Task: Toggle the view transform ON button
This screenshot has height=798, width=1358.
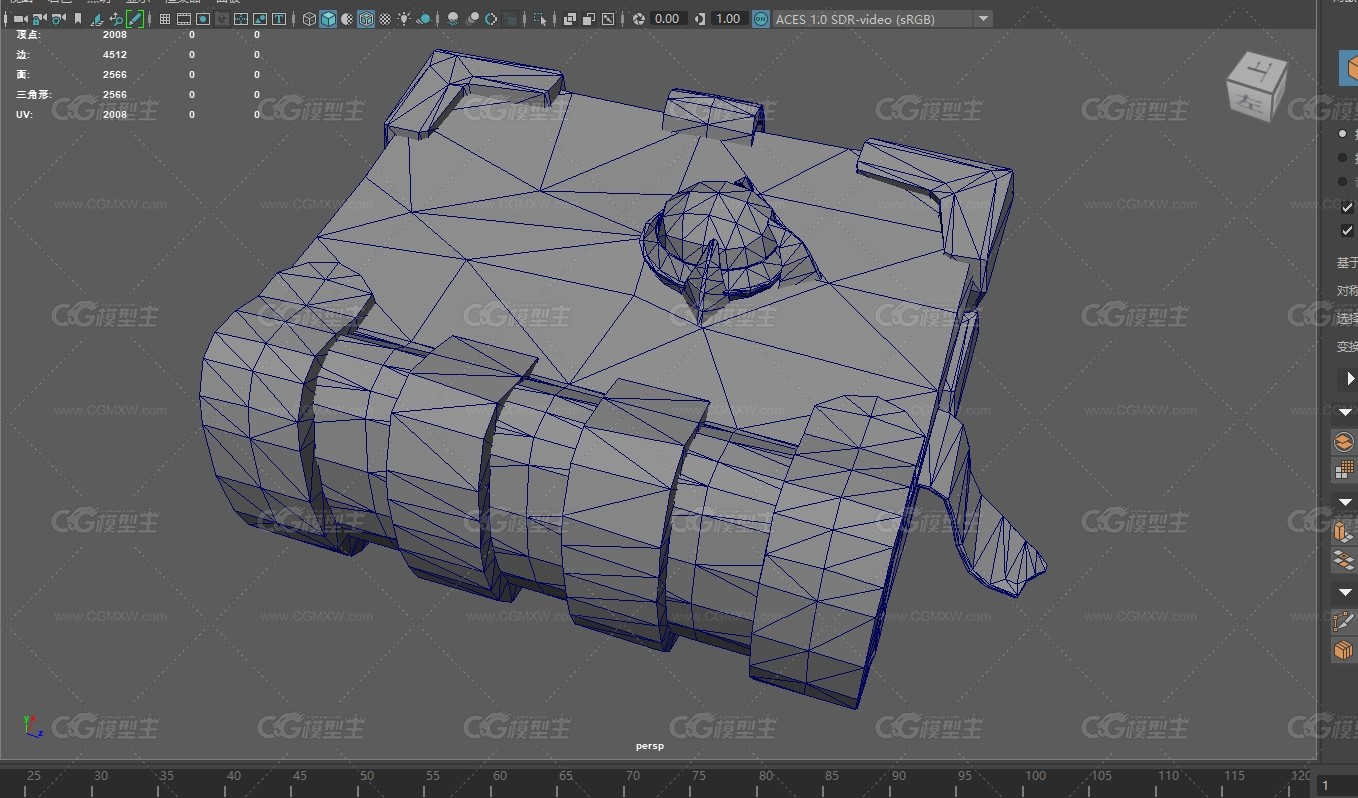Action: [x=761, y=19]
